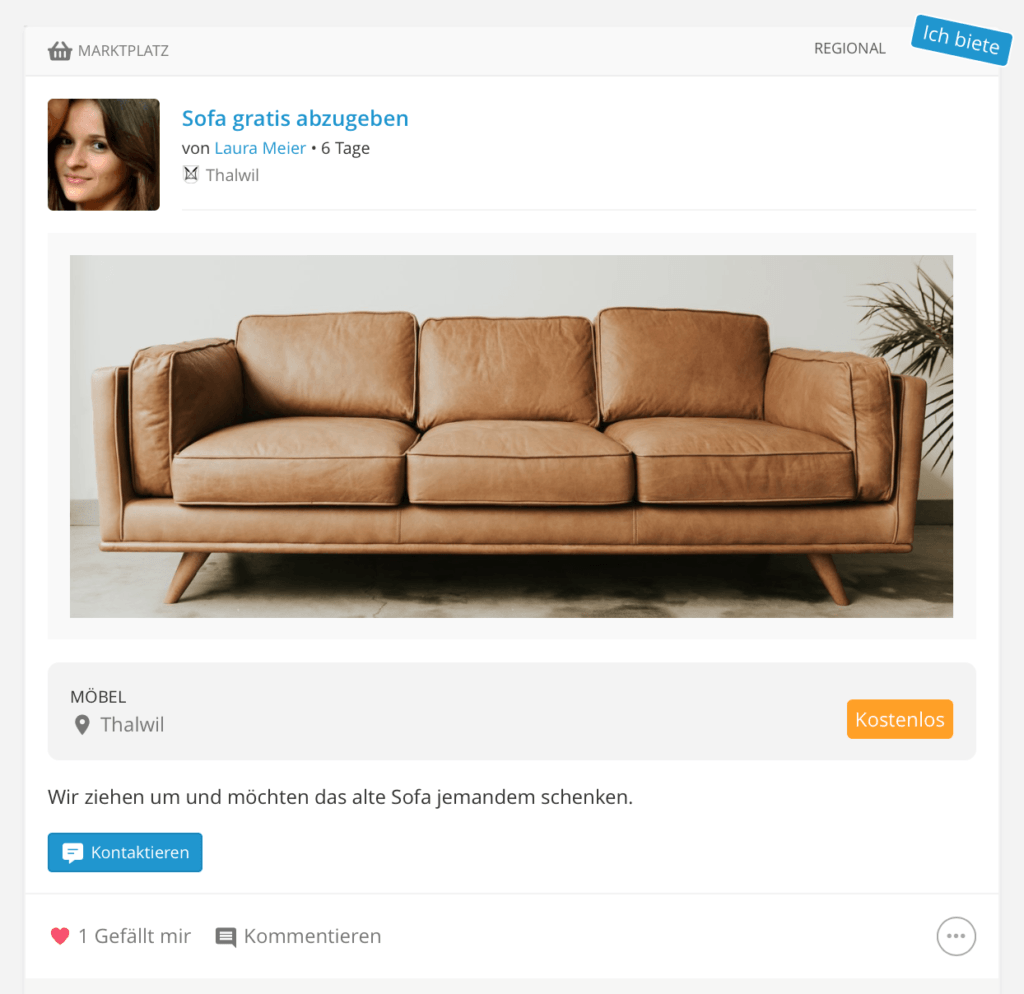Click the red heart like icon

[60, 936]
